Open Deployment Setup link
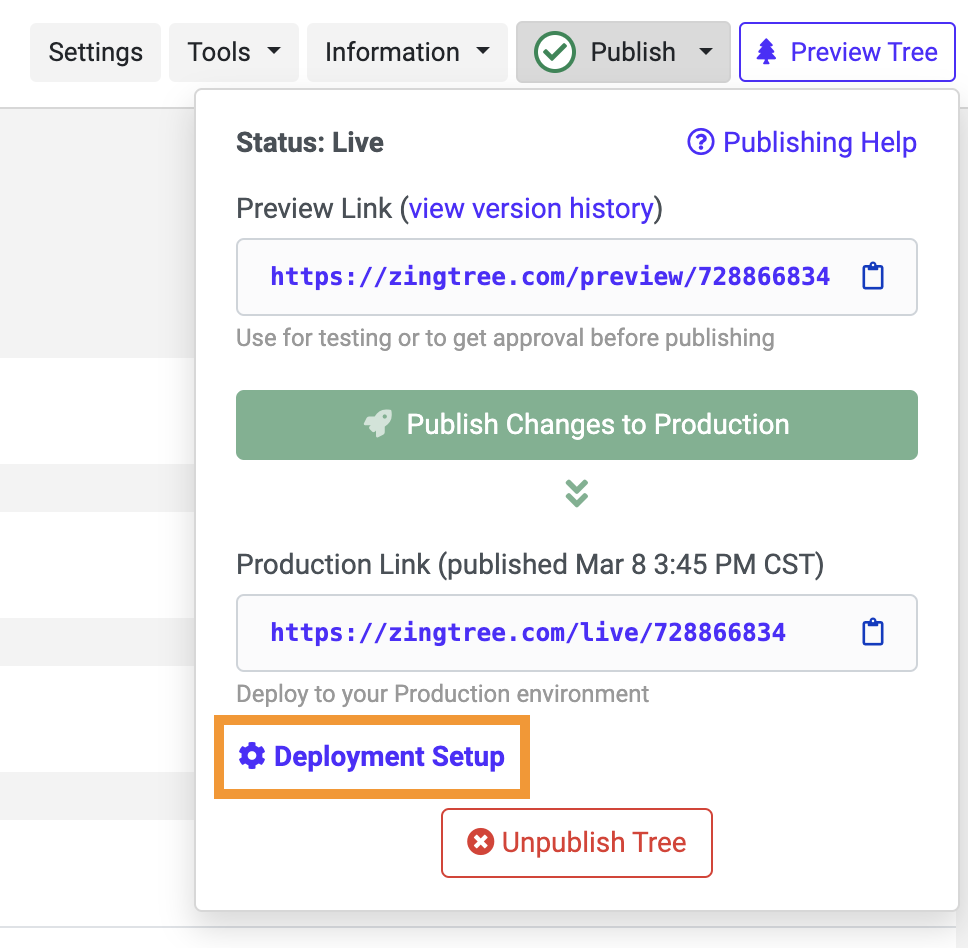The height and width of the screenshot is (948, 968). pyautogui.click(x=372, y=757)
